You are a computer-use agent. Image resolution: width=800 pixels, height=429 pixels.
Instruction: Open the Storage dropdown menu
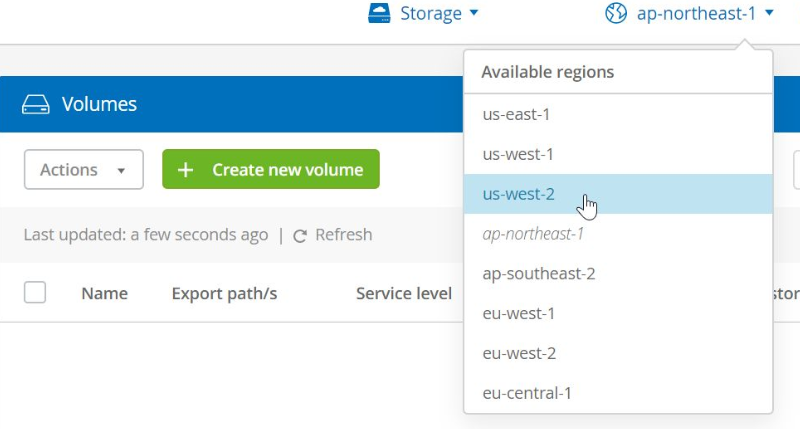point(423,13)
